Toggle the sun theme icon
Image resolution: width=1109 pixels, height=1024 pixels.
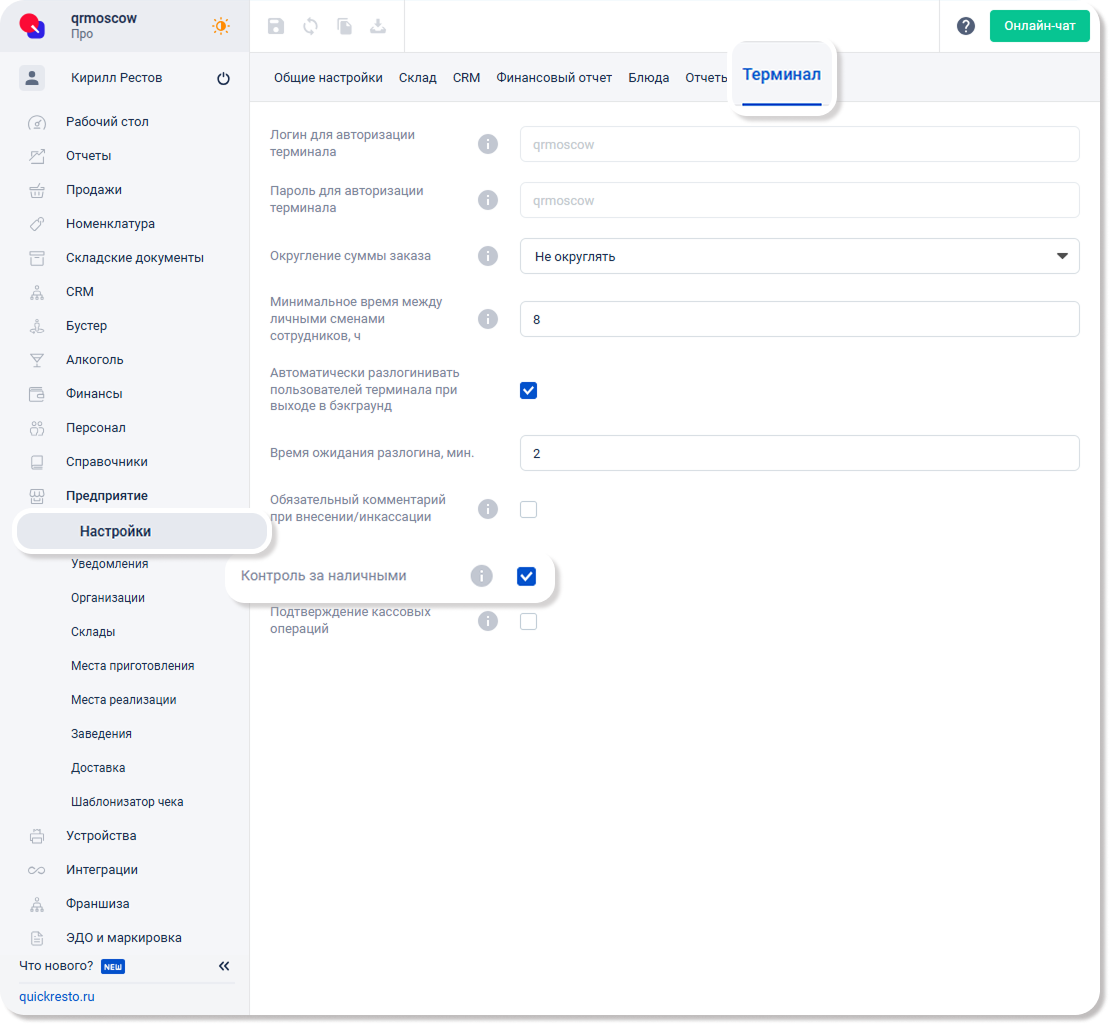pos(221,26)
